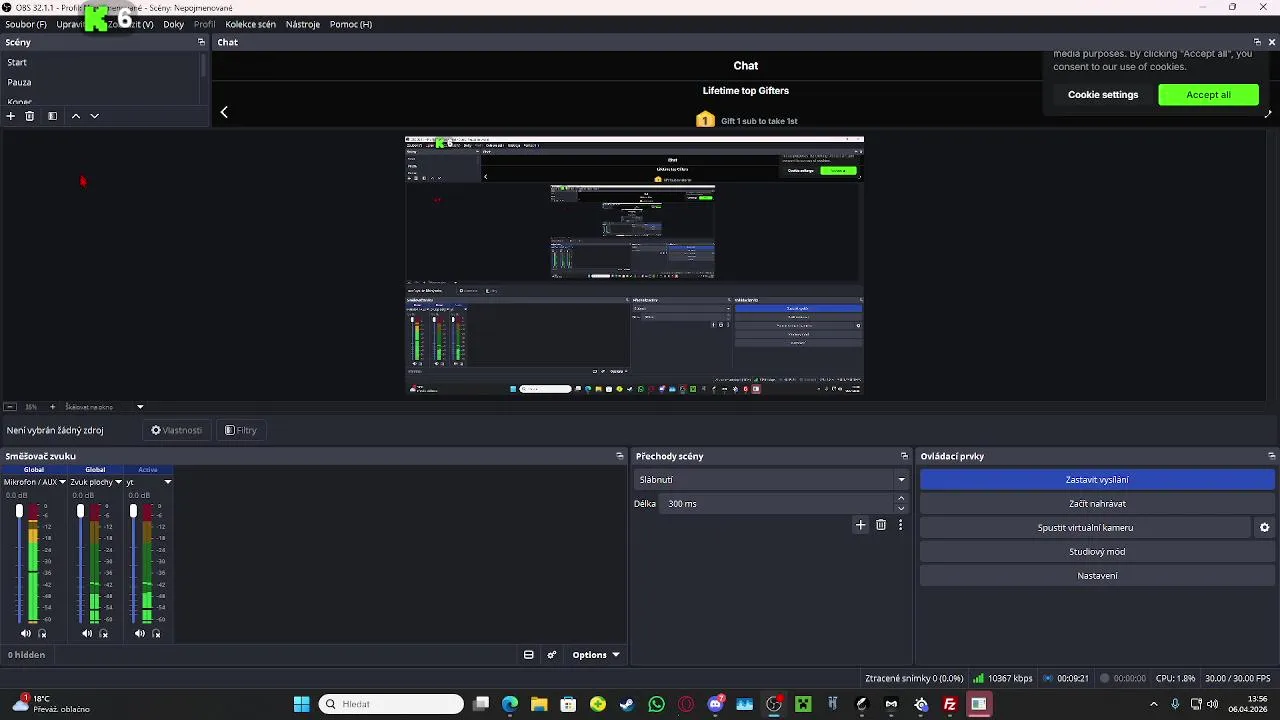Click Spustit virtuální kameru button
Viewport: 1280px width, 720px height.
(1085, 528)
